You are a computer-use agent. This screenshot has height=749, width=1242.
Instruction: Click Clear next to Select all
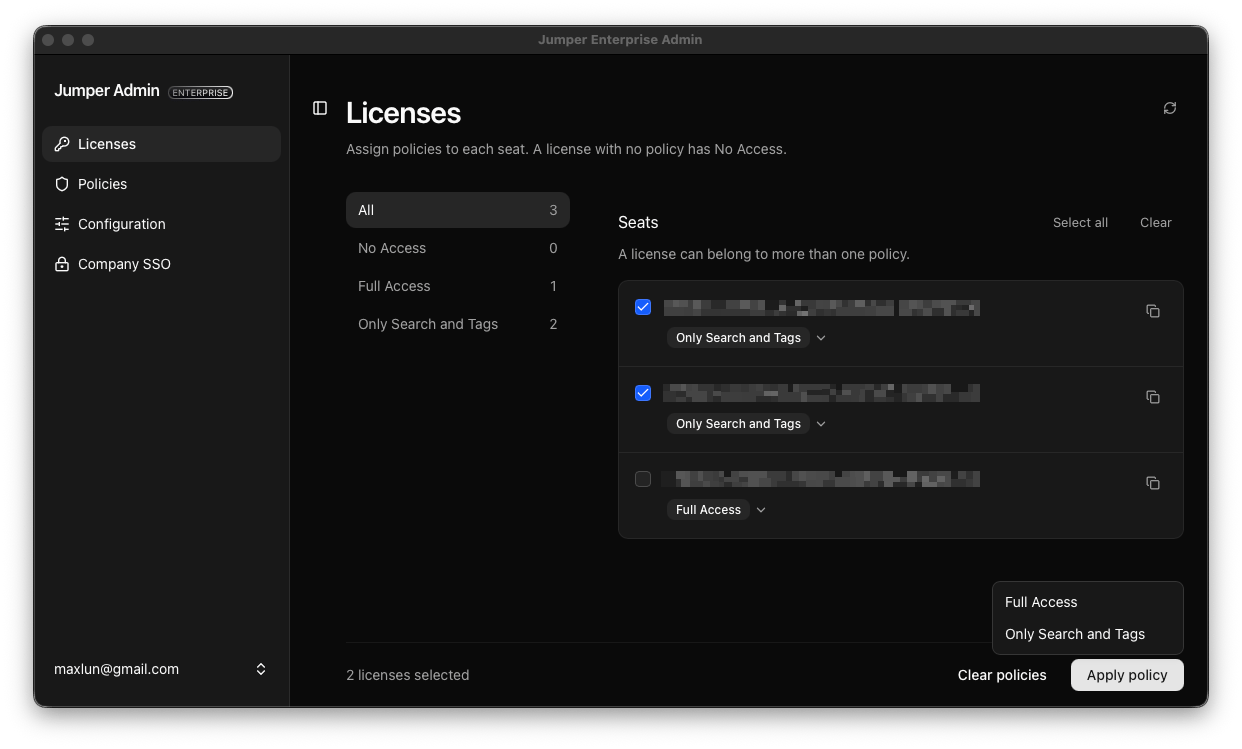pos(1155,223)
